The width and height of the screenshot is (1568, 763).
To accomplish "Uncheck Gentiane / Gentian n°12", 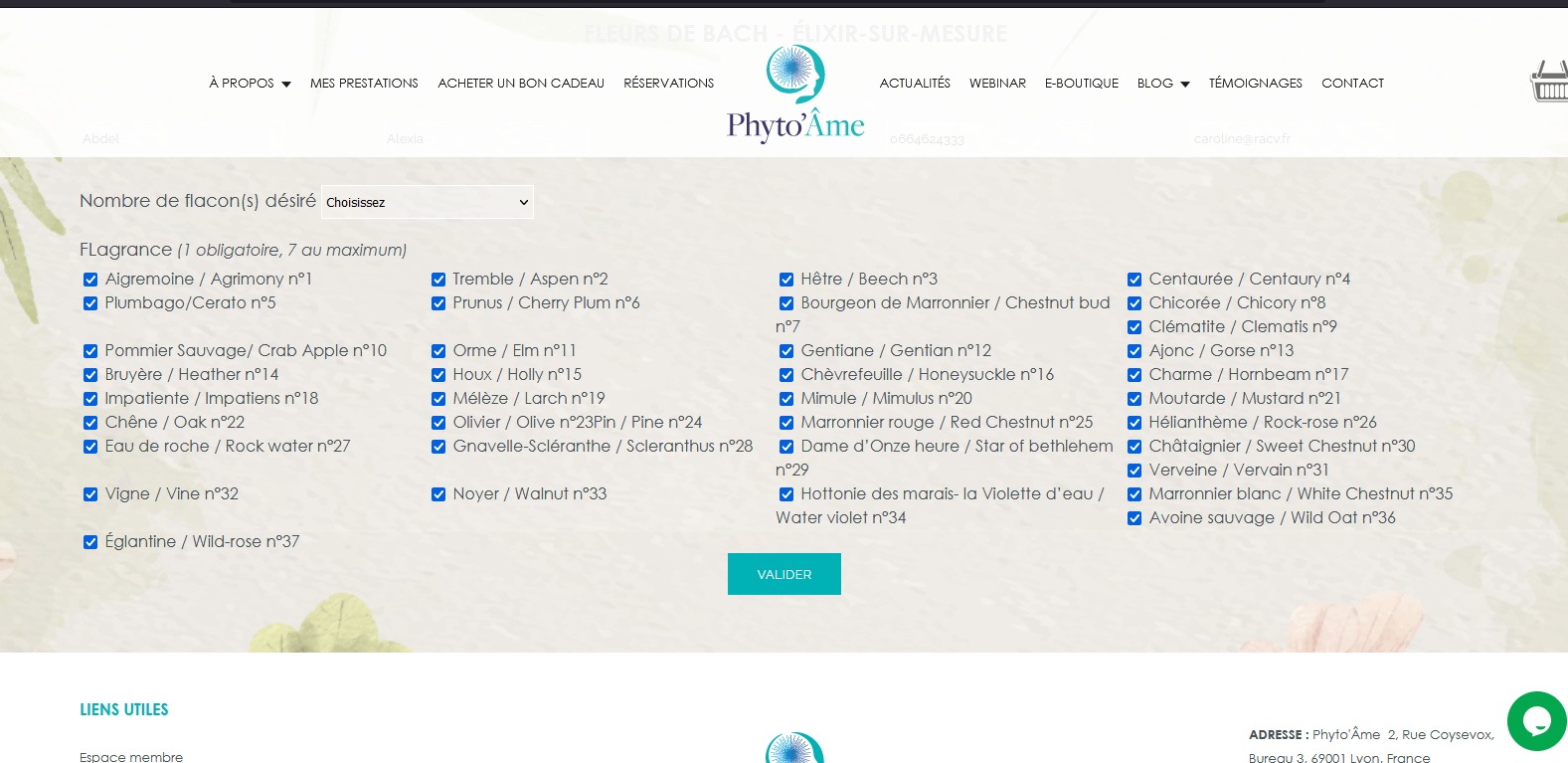I will coord(786,351).
